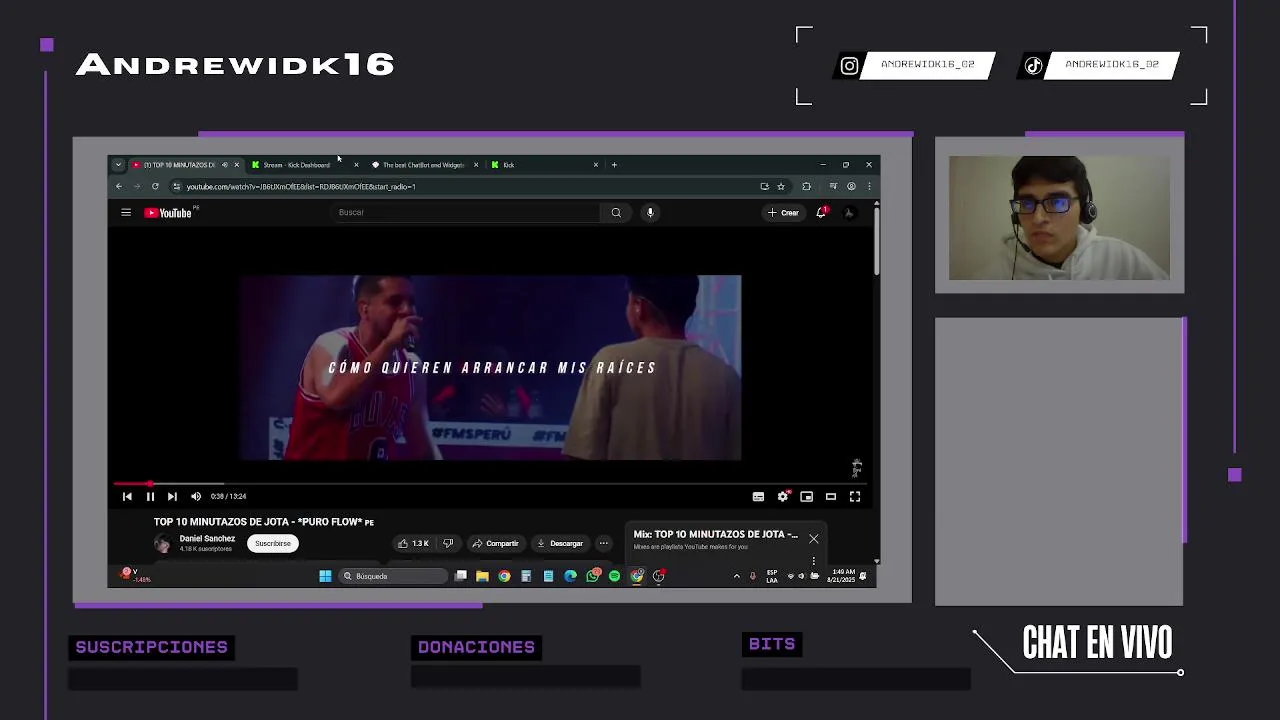Image resolution: width=1280 pixels, height=720 pixels.
Task: Click the YouTube search magnifier button
Action: [616, 213]
